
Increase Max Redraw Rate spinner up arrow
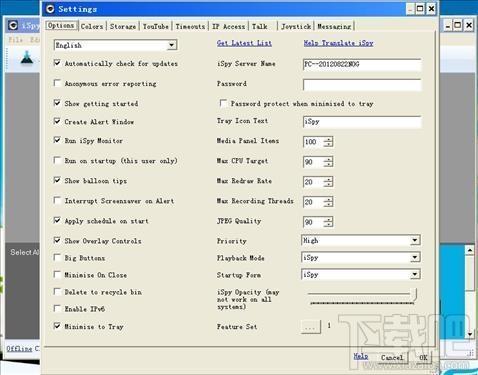(x=328, y=179)
